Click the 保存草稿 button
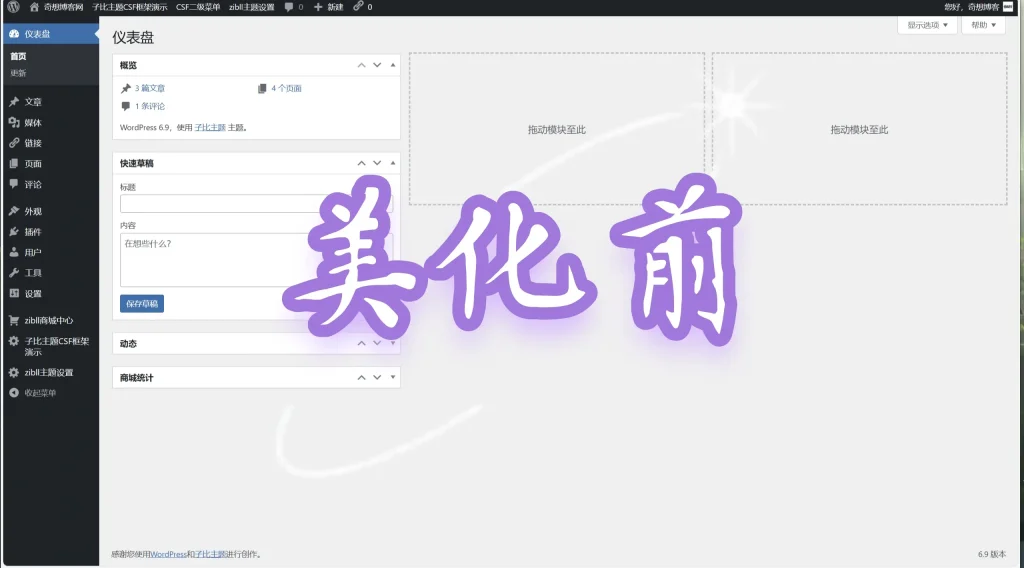Viewport: 1024px width, 568px height. (x=142, y=304)
